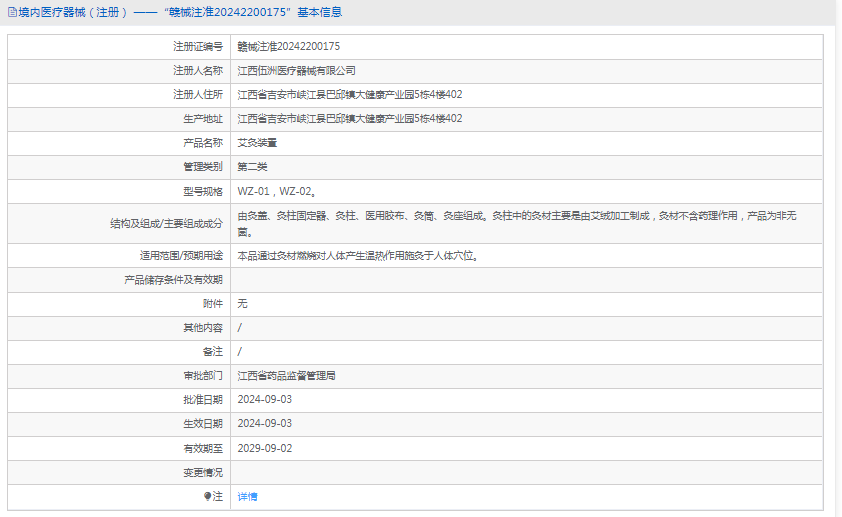842x517 pixels.
Task: Click the date in the 批准日期 row
Action: pos(265,399)
